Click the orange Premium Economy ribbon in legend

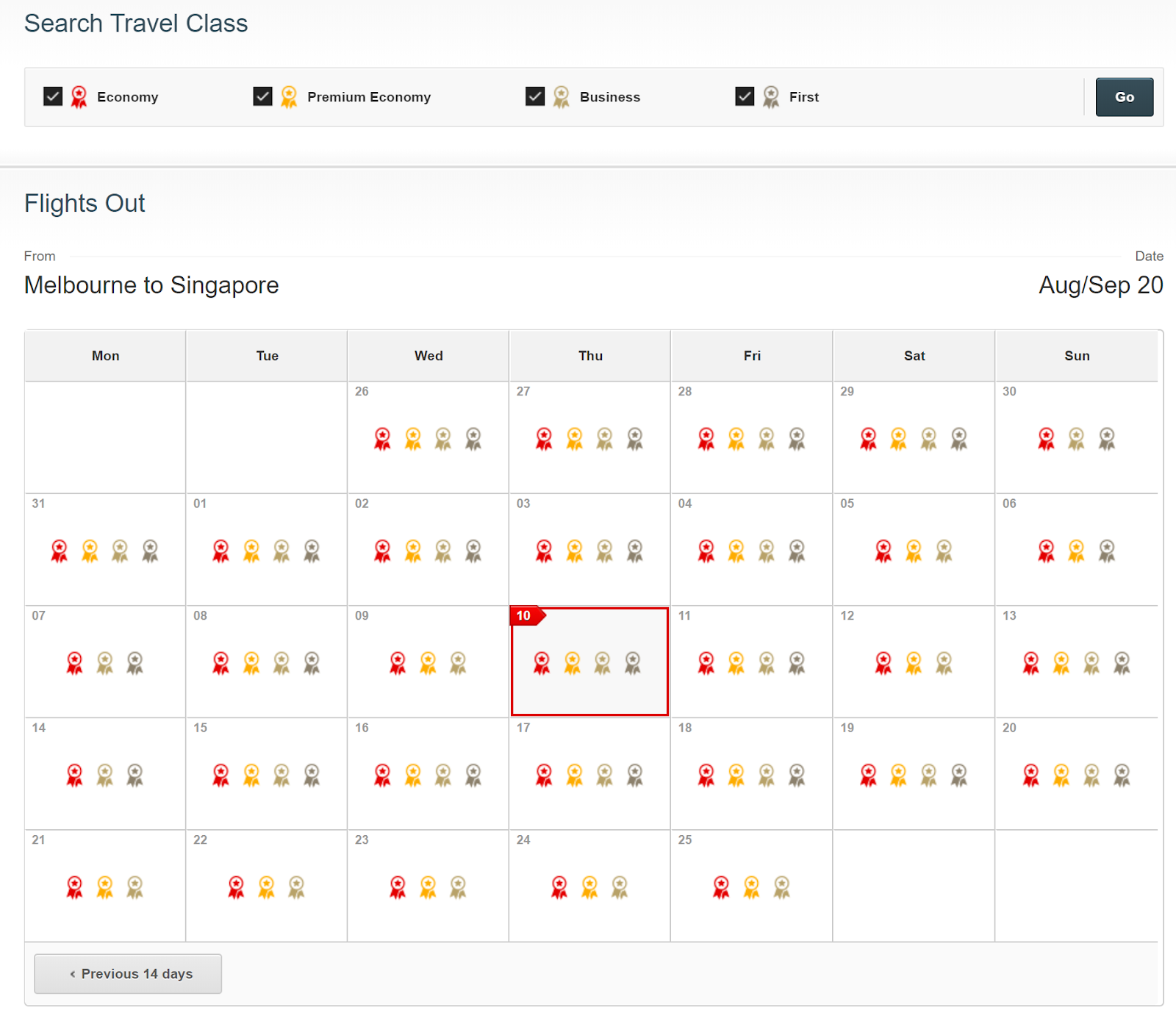pos(289,97)
